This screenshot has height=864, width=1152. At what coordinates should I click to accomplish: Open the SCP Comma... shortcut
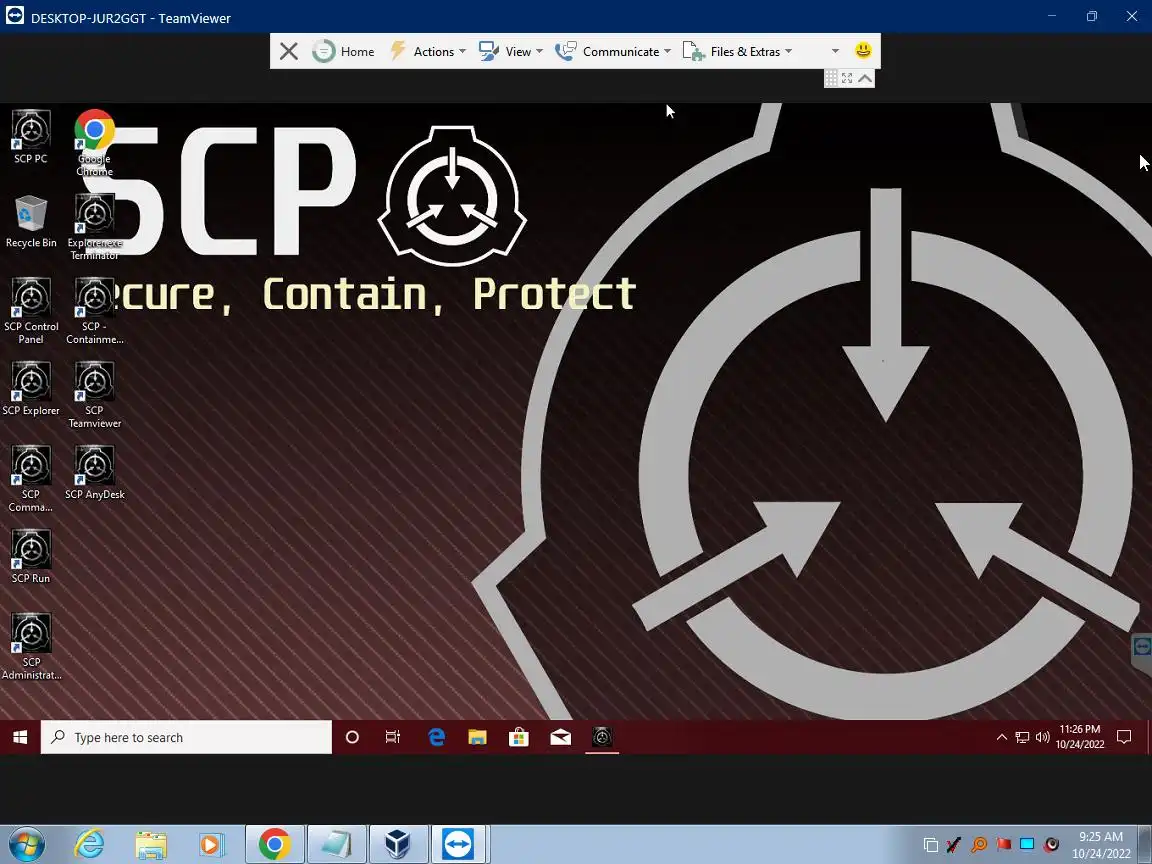[31, 479]
